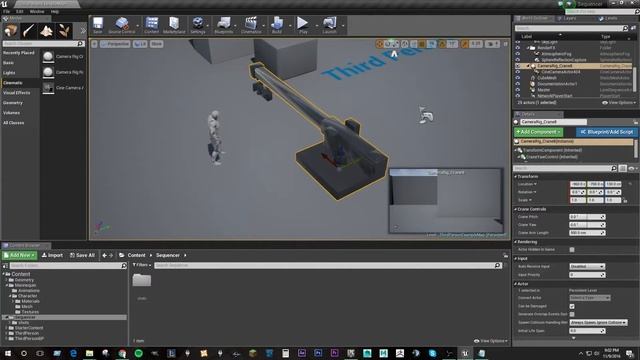The height and width of the screenshot is (360, 640).
Task: Toggle visibility of DocumentationActor1
Action: point(518,84)
